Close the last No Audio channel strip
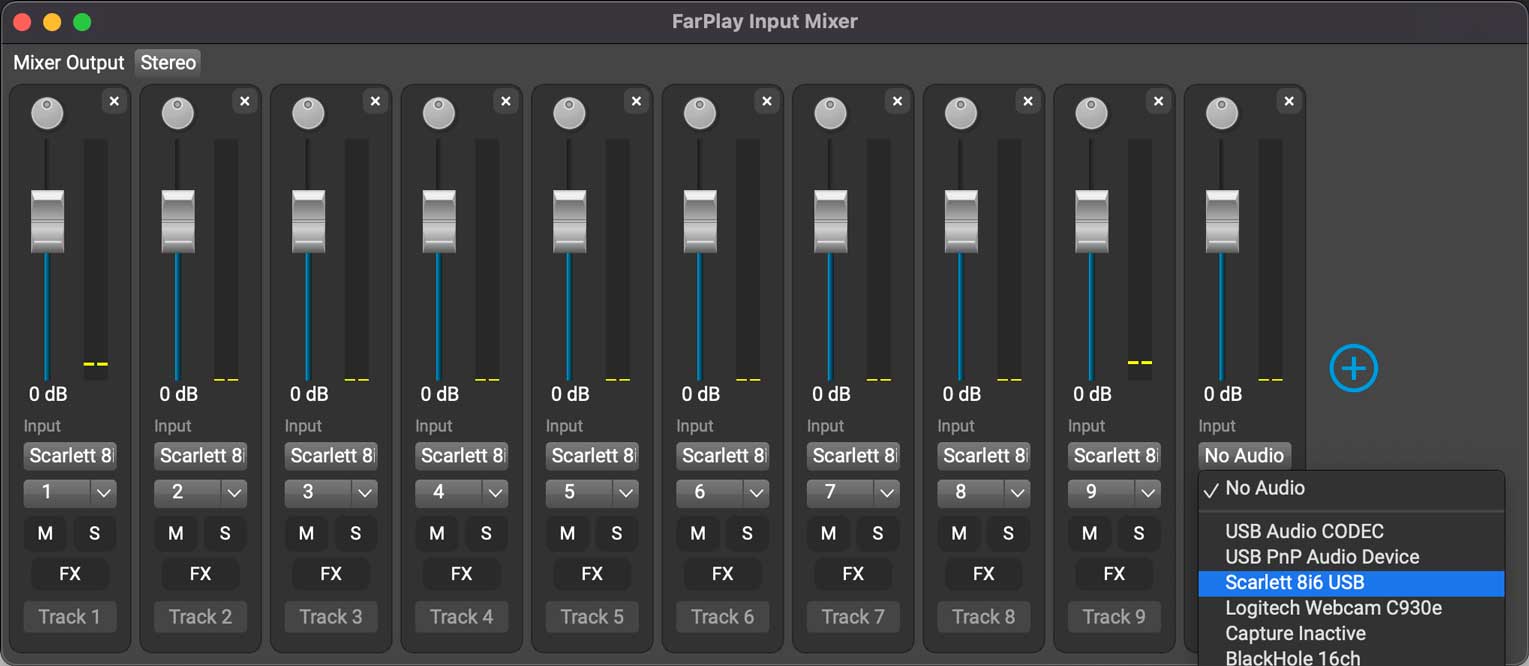Image resolution: width=1529 pixels, height=666 pixels. [1289, 101]
